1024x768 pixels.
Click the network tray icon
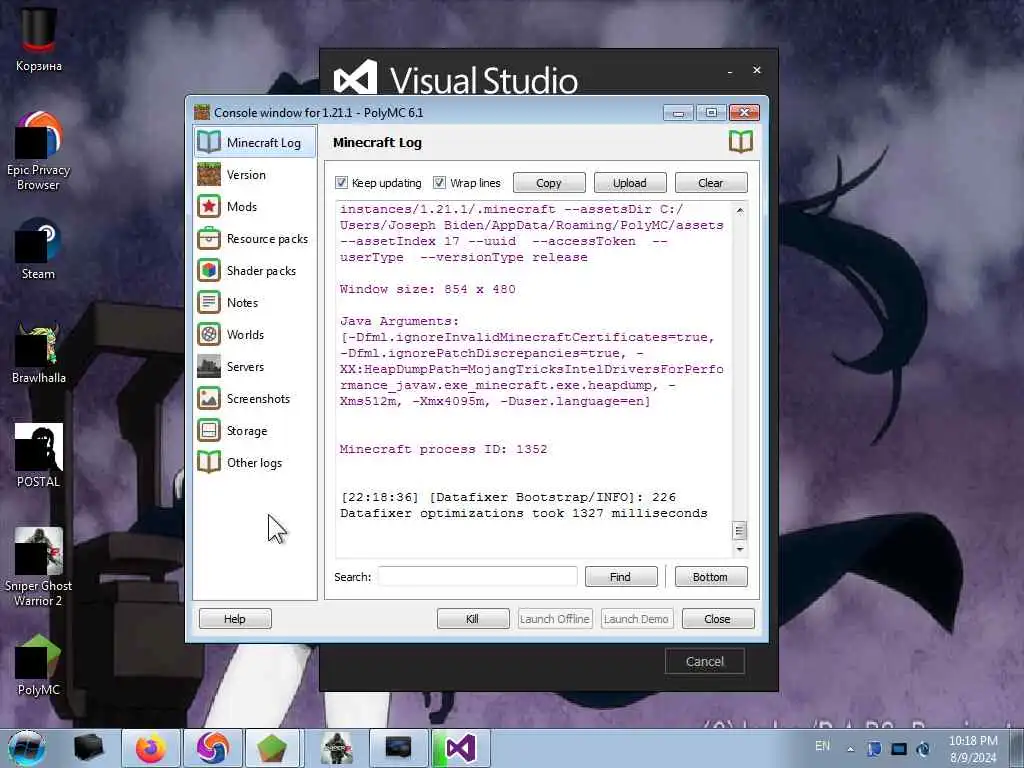pos(899,749)
